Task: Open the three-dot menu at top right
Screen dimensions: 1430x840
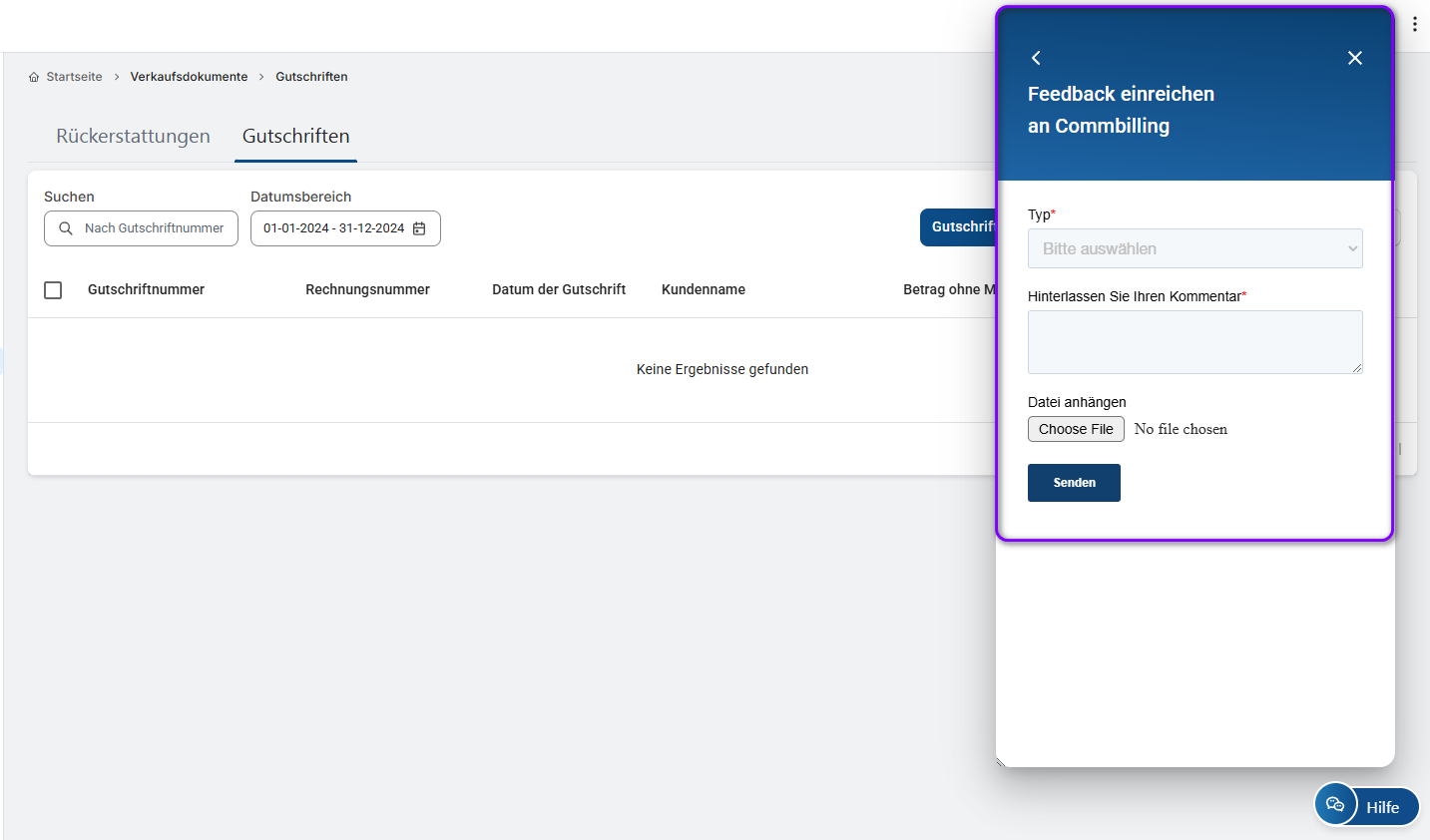Action: click(x=1414, y=25)
